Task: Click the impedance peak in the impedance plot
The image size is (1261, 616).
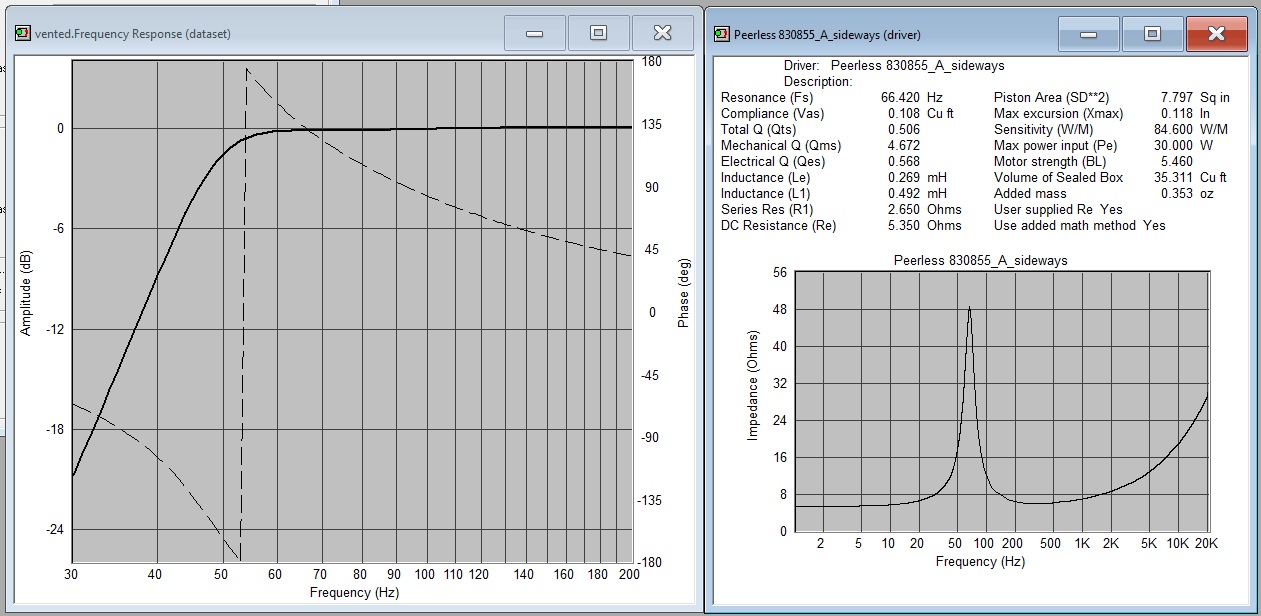Action: pos(969,309)
